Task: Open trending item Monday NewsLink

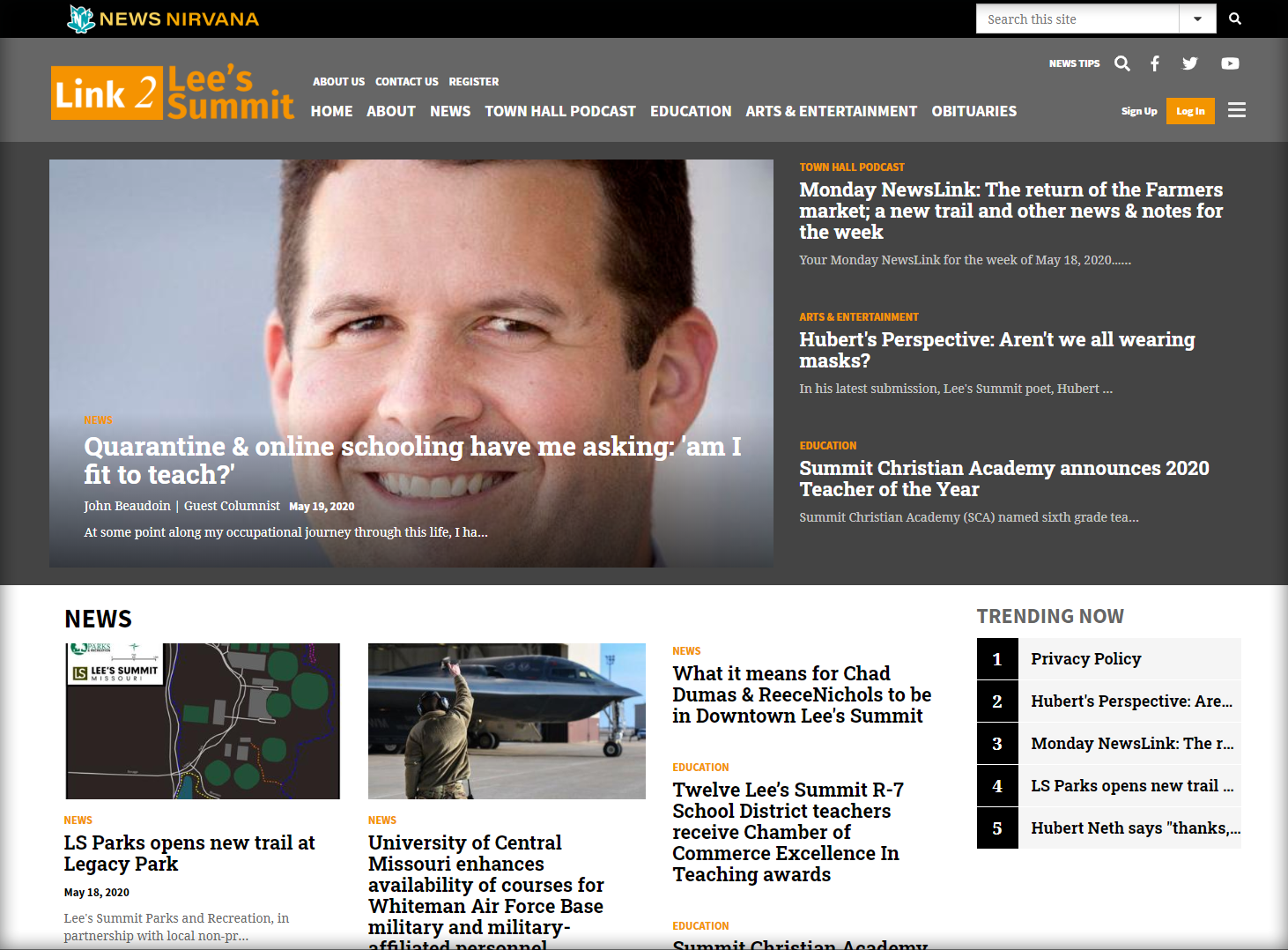Action: coord(1109,744)
